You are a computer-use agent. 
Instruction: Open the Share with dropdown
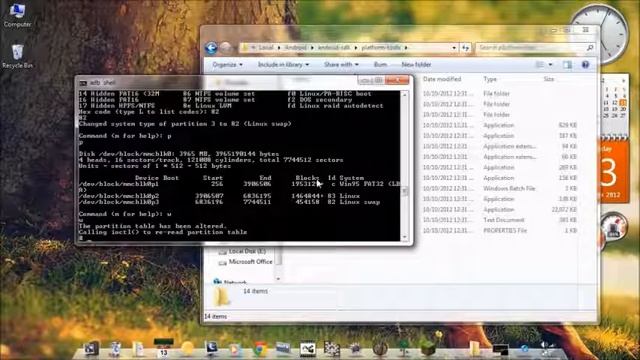point(341,64)
